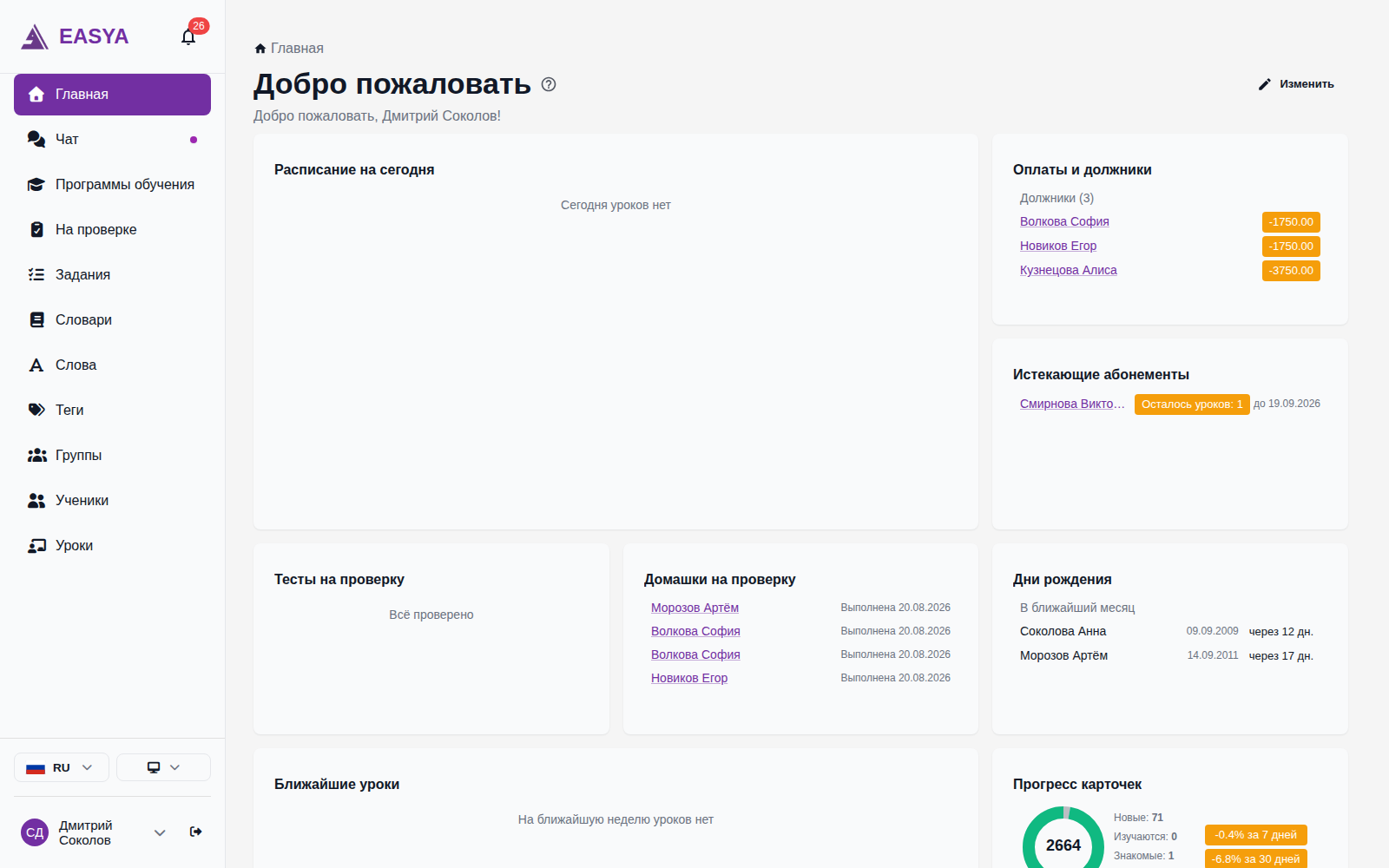
Task: Click the tags Теги icon
Action: point(36,410)
